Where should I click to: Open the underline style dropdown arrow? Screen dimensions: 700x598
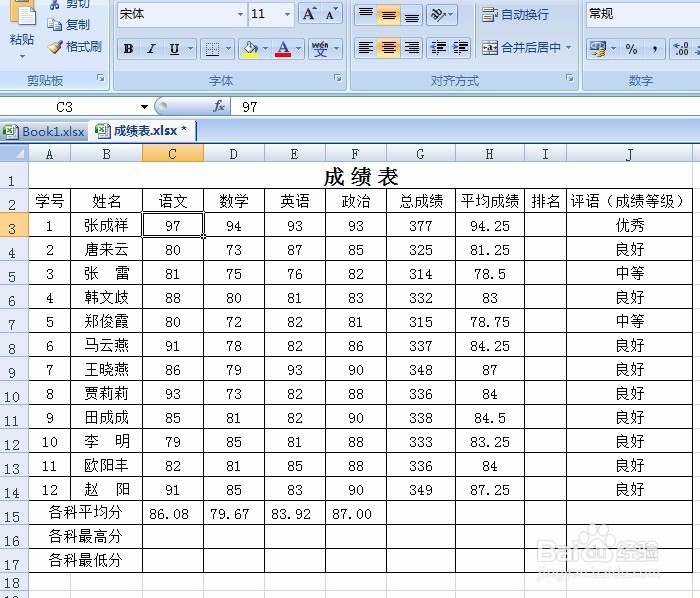191,49
